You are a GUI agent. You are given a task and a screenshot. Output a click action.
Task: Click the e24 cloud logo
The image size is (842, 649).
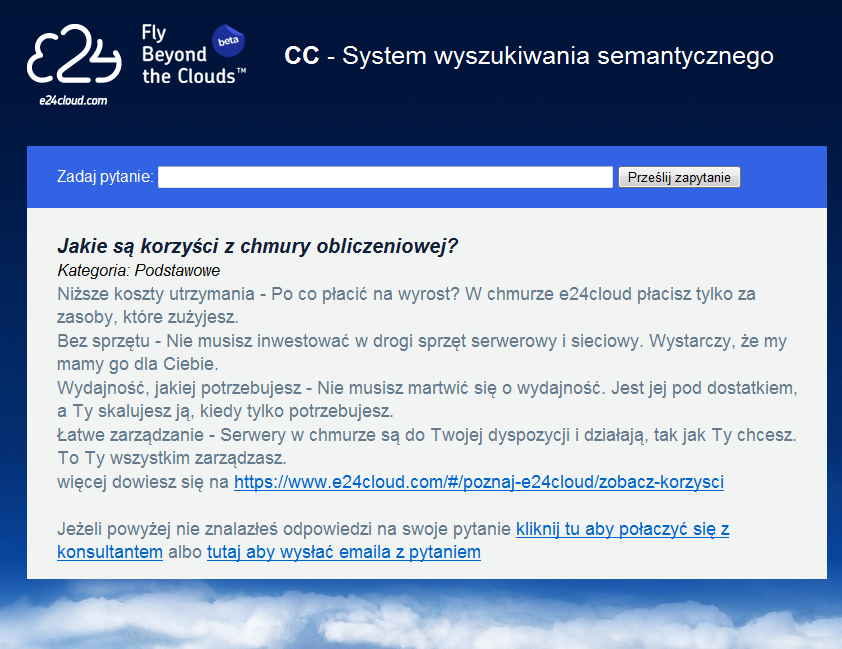[74, 54]
